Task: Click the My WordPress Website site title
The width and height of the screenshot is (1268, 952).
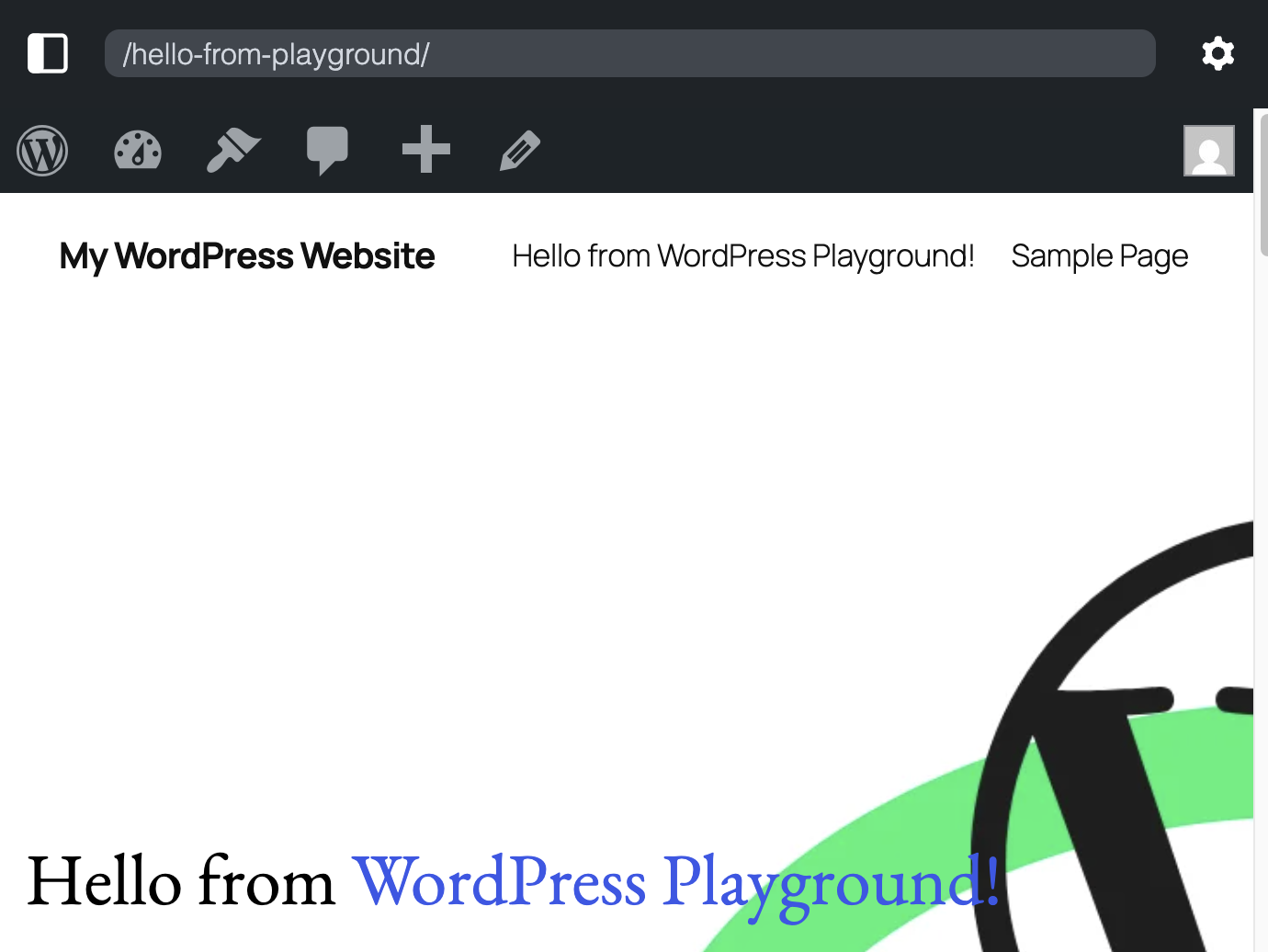Action: point(247,256)
